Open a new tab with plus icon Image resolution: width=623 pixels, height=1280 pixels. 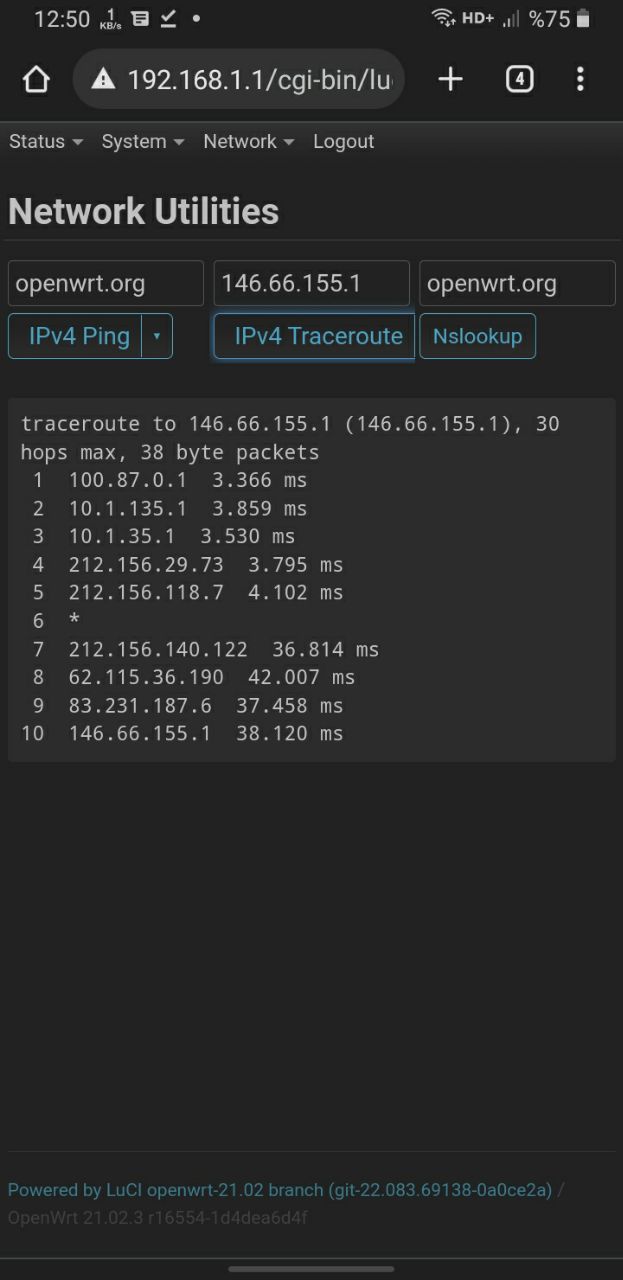[450, 80]
